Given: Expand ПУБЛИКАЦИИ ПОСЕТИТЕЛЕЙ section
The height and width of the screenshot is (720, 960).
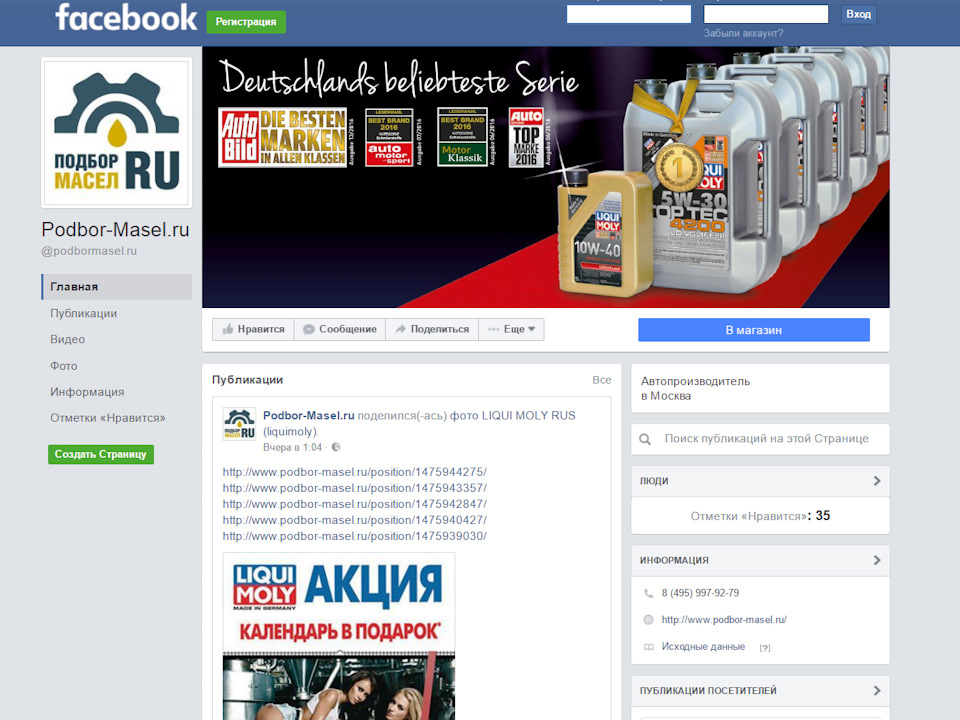Looking at the screenshot, I should 878,690.
